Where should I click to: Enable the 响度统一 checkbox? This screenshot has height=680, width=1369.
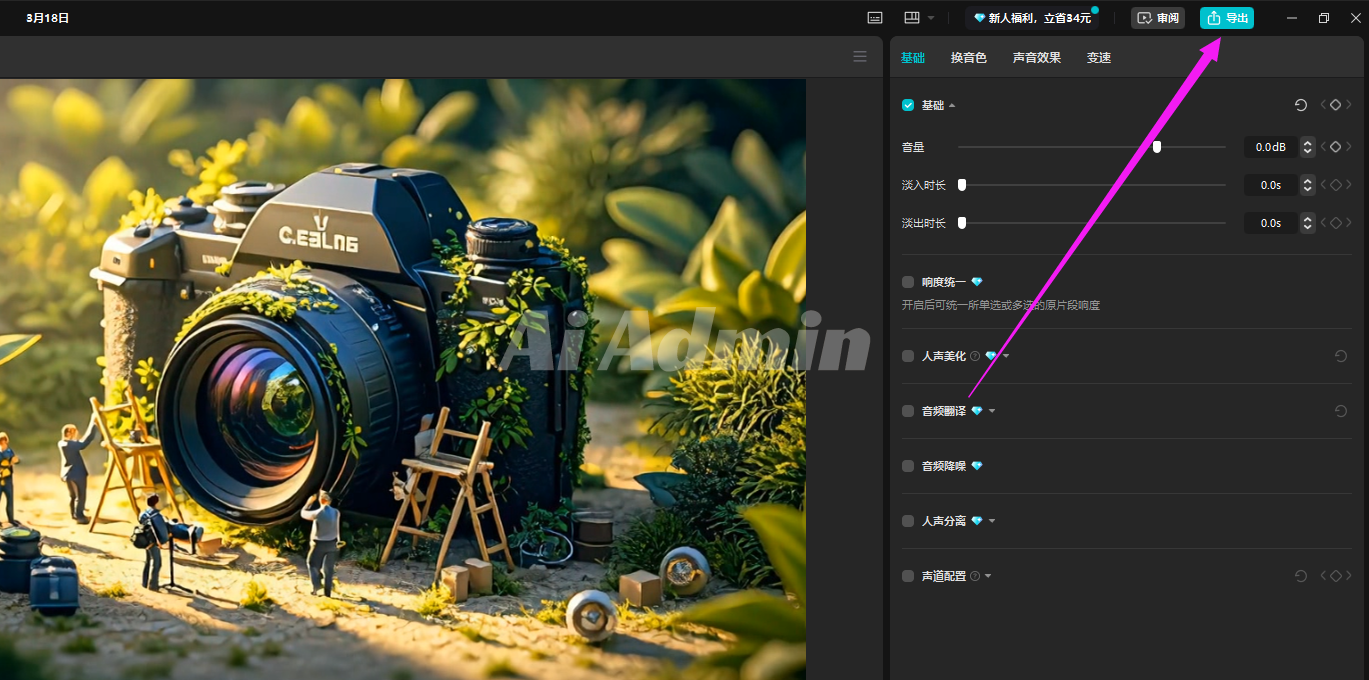(908, 282)
